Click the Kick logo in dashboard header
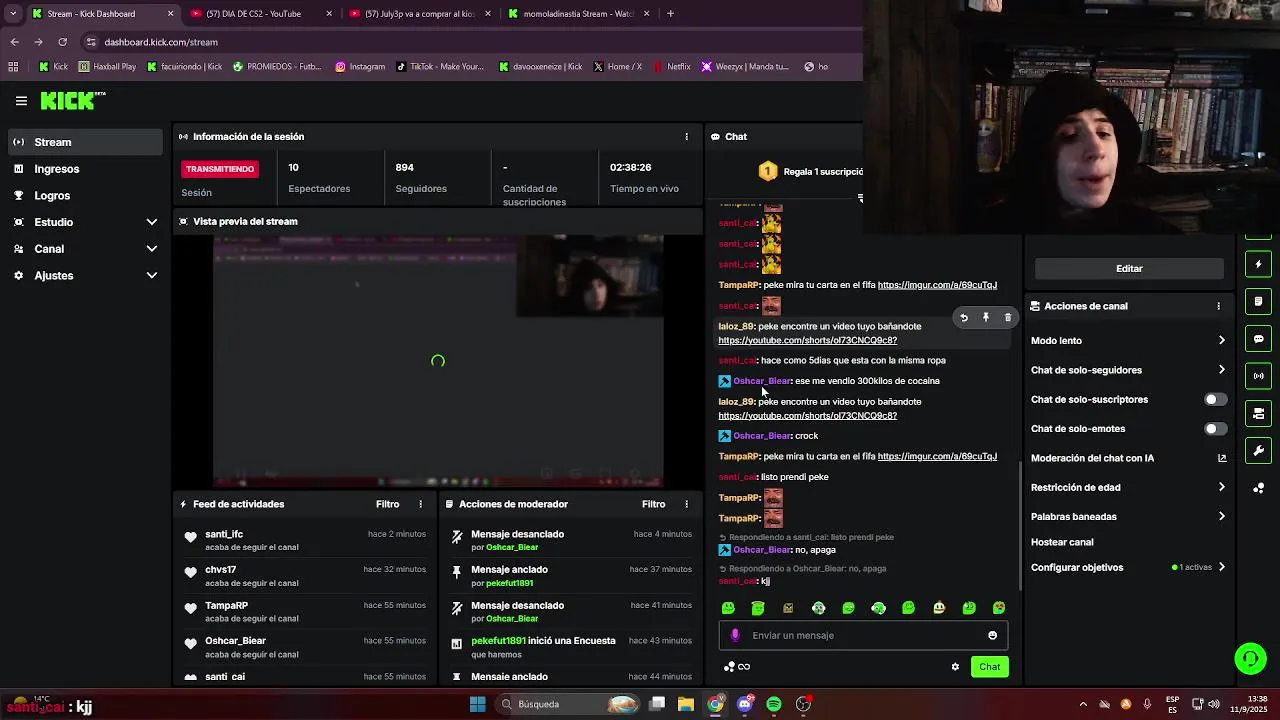Image resolution: width=1280 pixels, height=720 pixels. (x=72, y=100)
